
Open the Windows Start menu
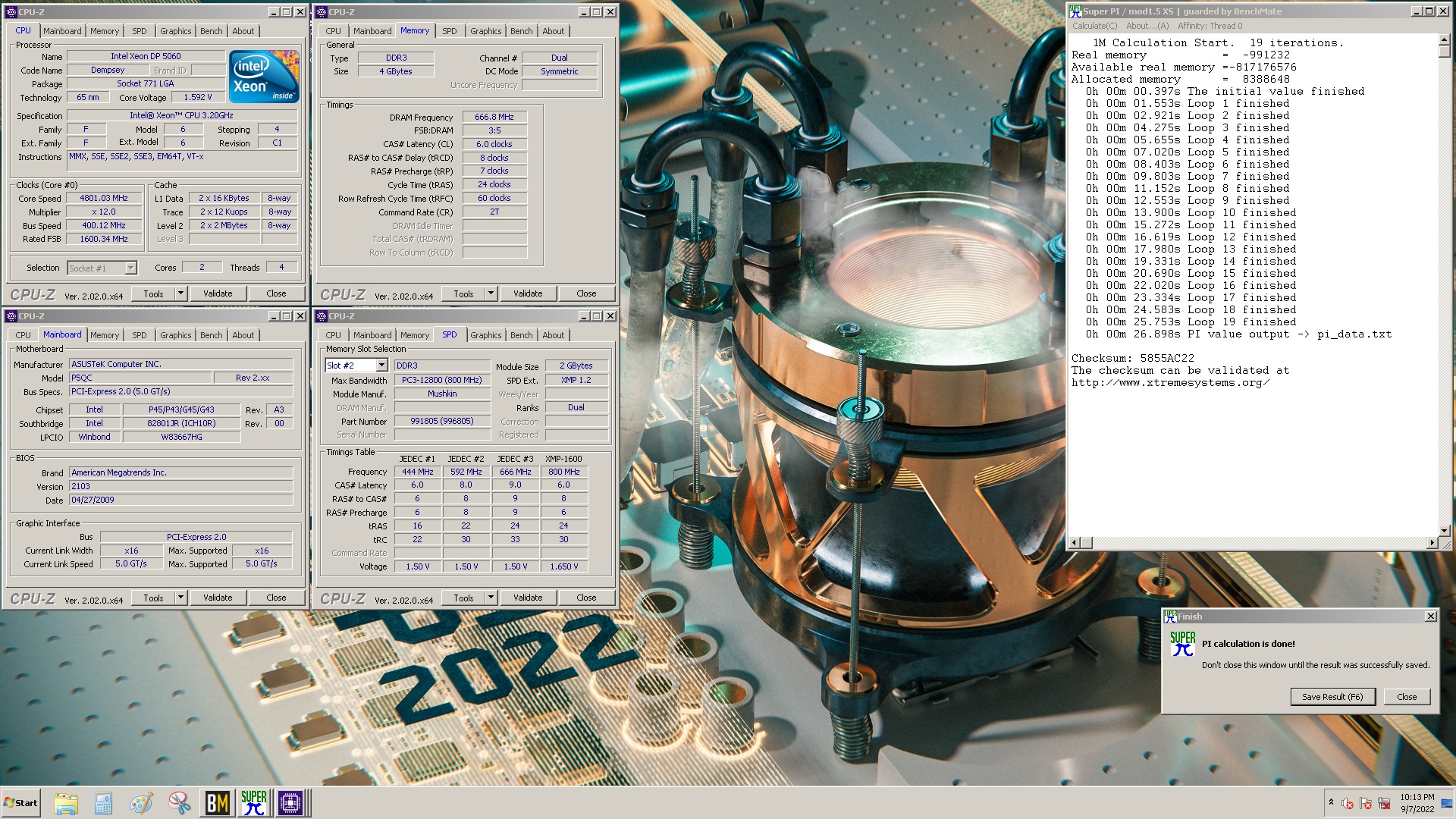[x=21, y=803]
